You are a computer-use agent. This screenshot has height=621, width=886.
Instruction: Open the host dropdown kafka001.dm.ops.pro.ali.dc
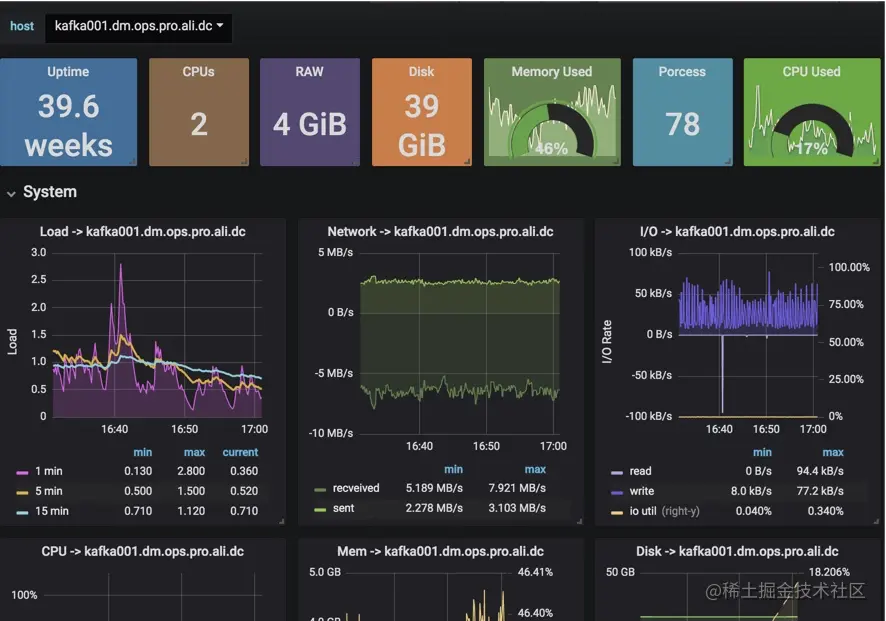[x=138, y=27]
